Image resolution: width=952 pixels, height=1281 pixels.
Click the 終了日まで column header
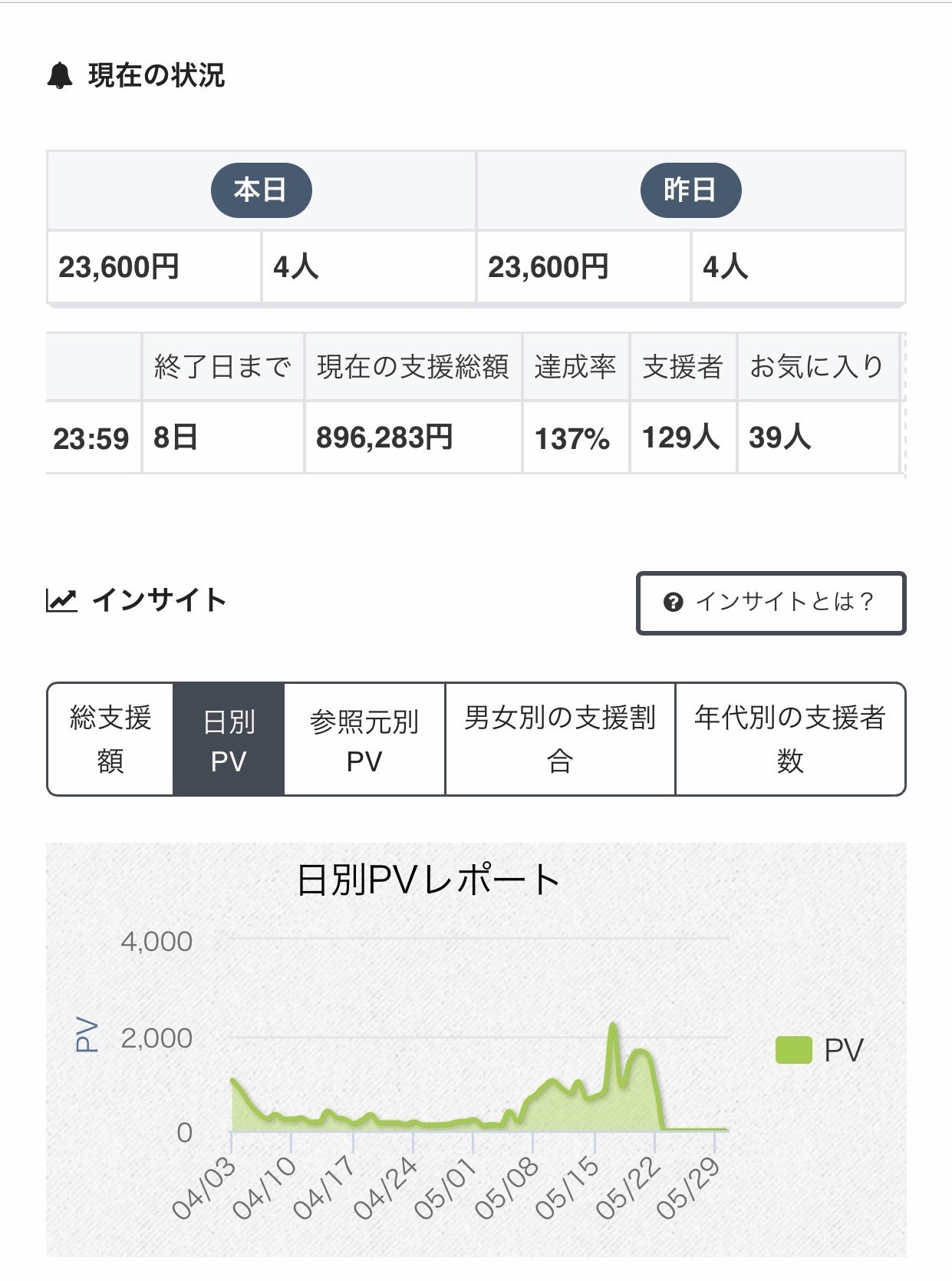(222, 367)
